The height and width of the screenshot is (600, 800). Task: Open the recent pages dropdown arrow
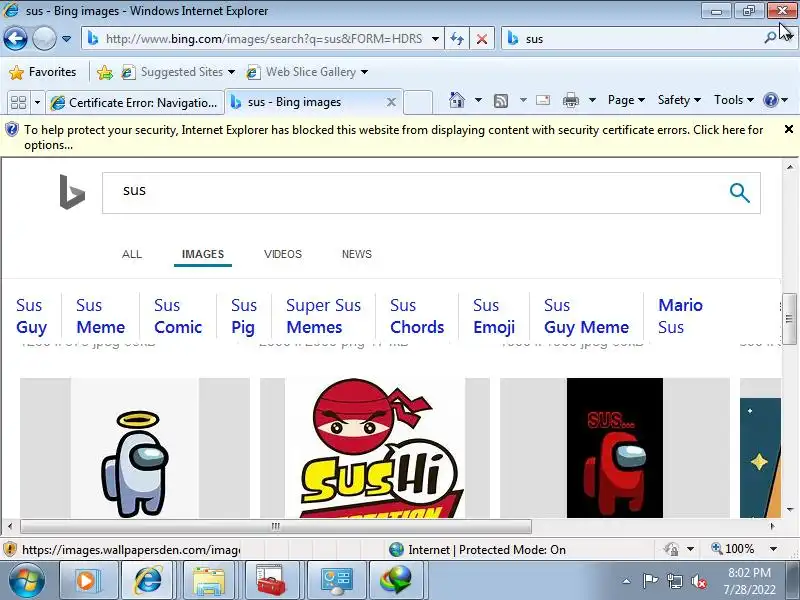66,39
